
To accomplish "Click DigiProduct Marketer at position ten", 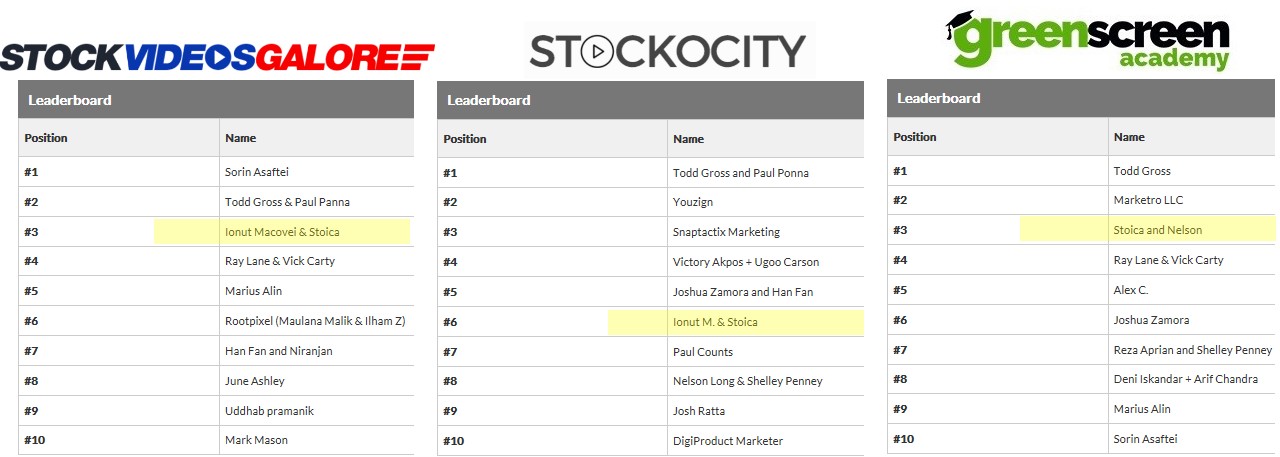I will (x=728, y=441).
